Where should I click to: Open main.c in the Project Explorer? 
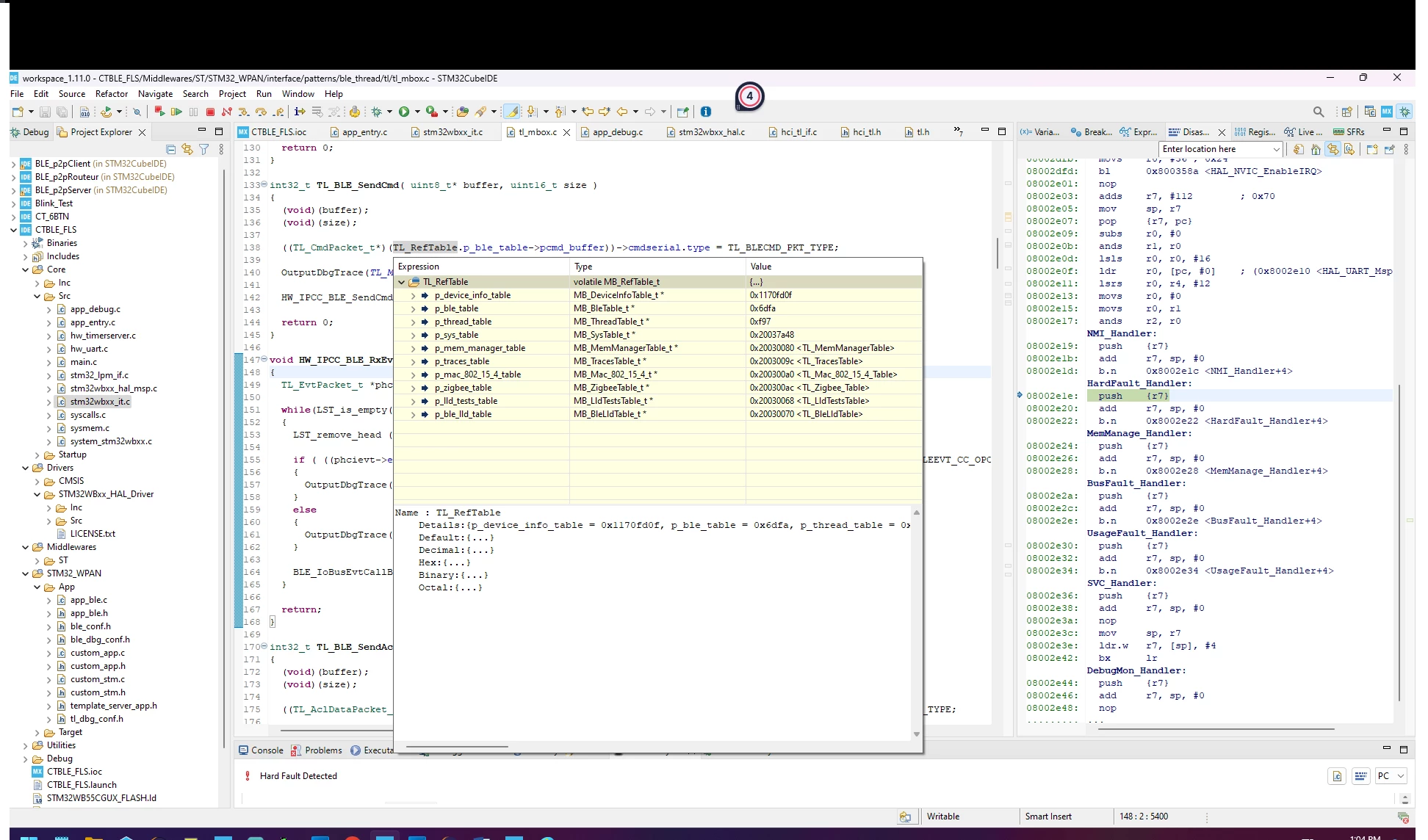pos(83,362)
